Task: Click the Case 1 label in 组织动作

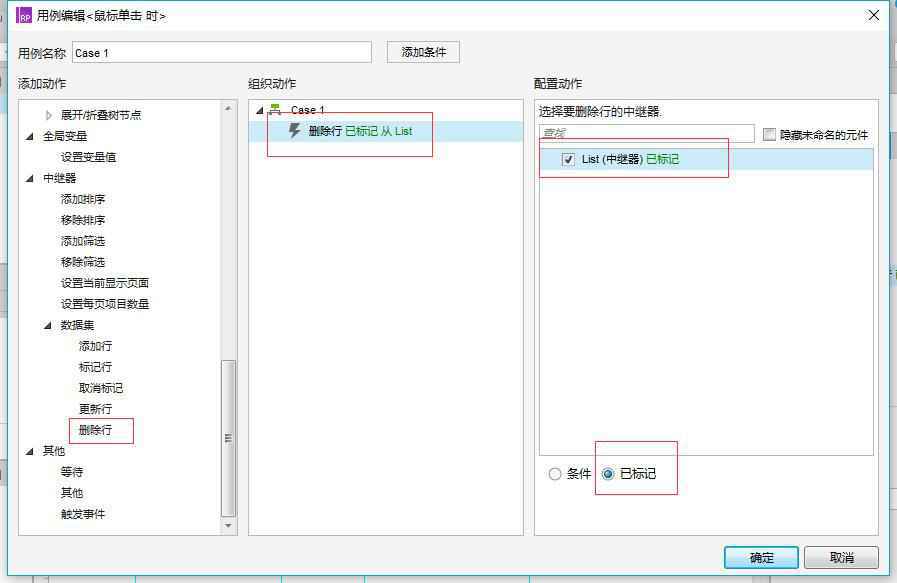Action: tap(308, 109)
